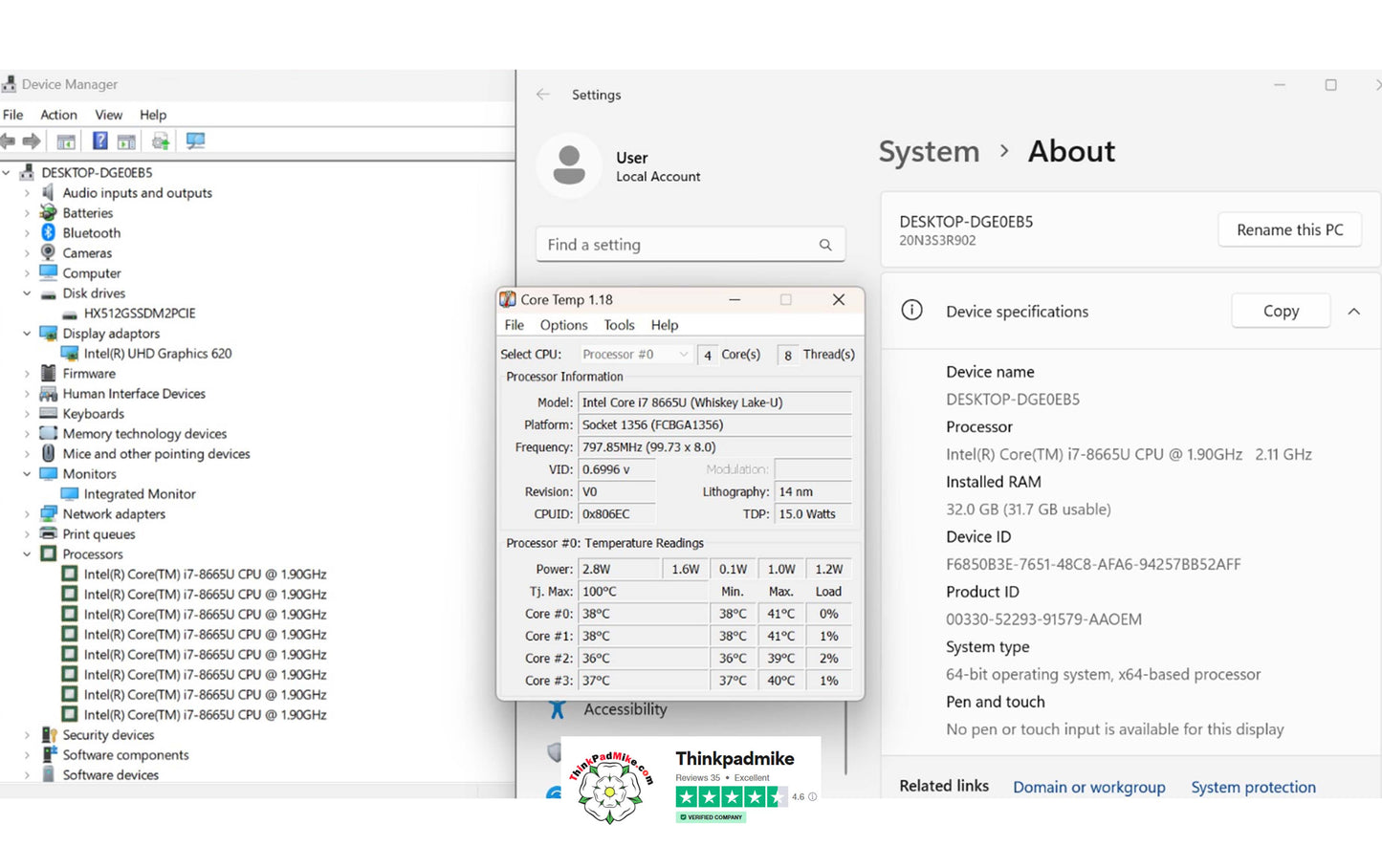Expand the Software components node
The width and height of the screenshot is (1382, 868).
(27, 754)
